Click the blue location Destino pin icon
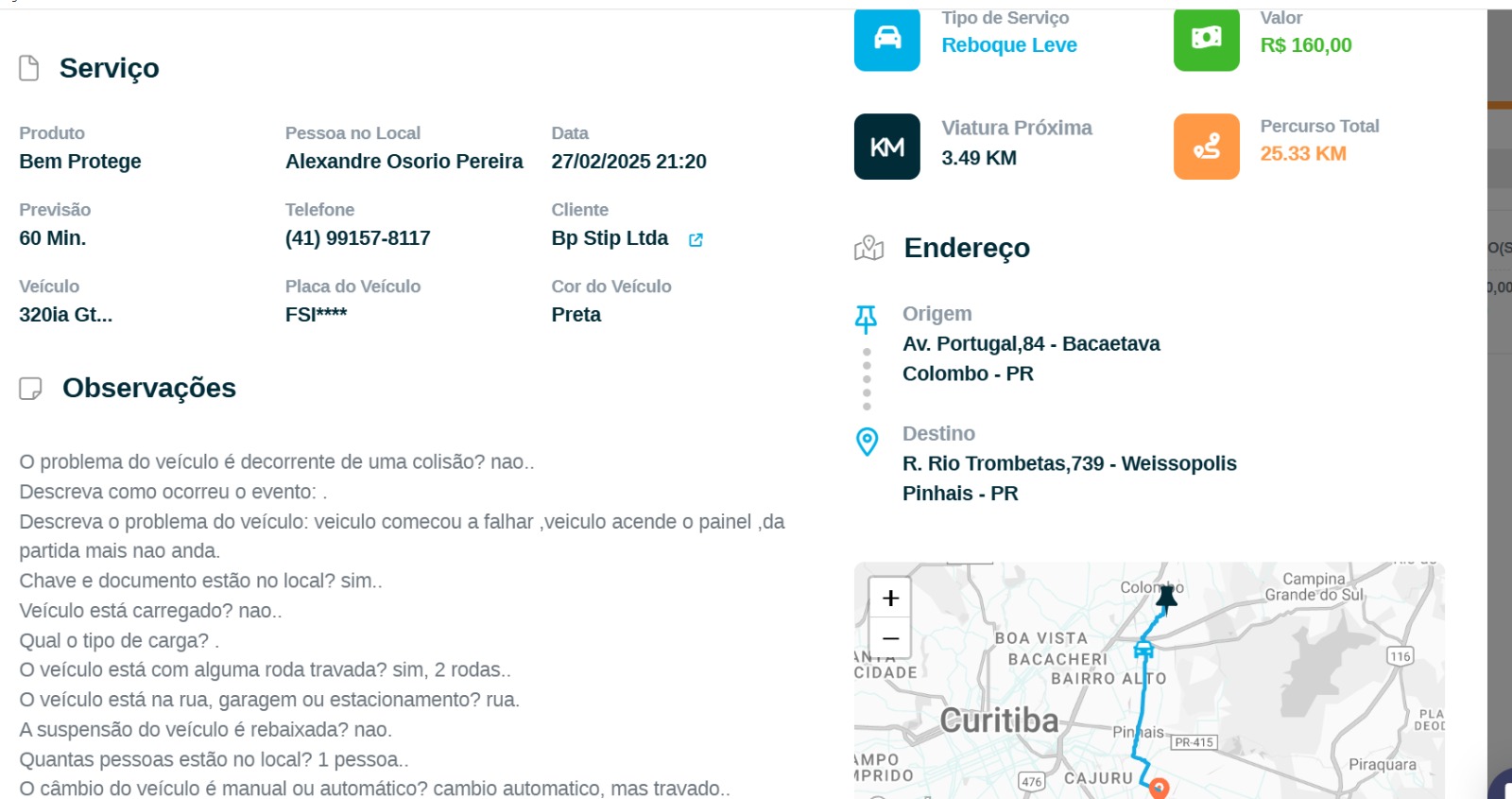The image size is (1512, 799). tap(867, 442)
